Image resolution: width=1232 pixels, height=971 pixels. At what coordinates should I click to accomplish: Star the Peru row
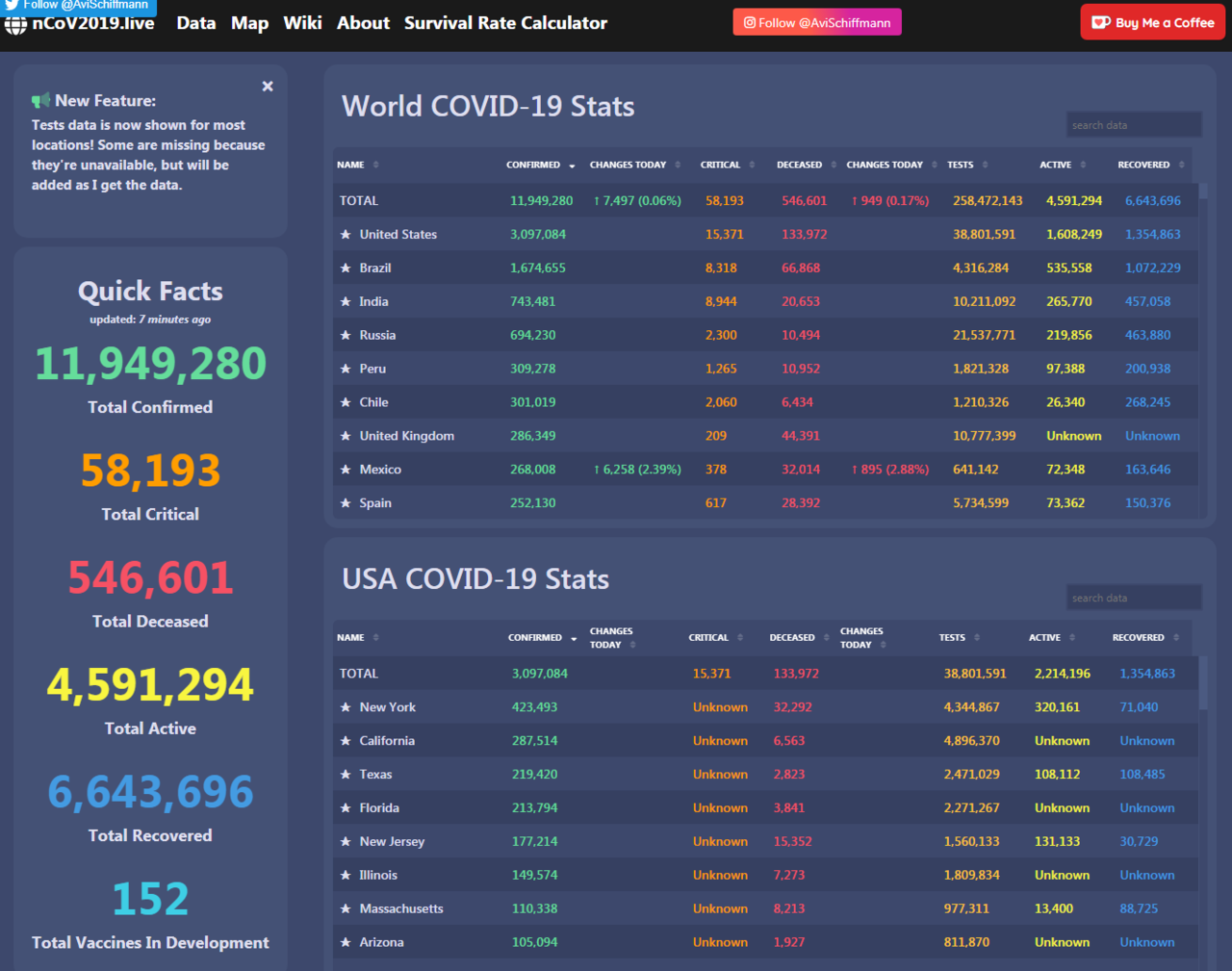coord(346,369)
